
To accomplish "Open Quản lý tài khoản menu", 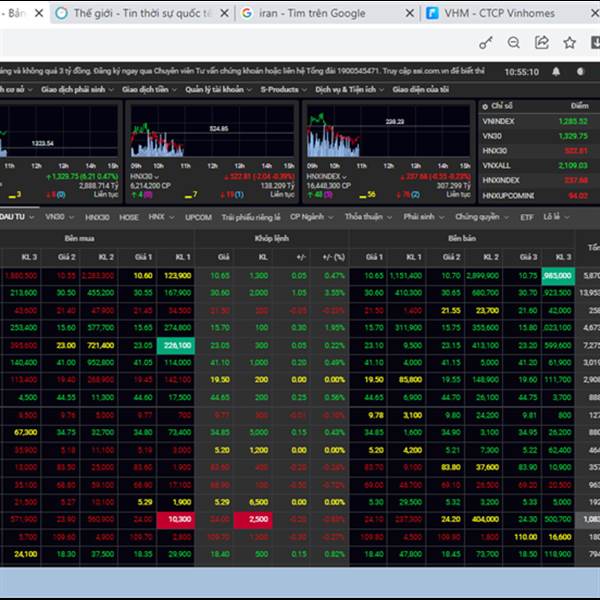I will 218,90.
